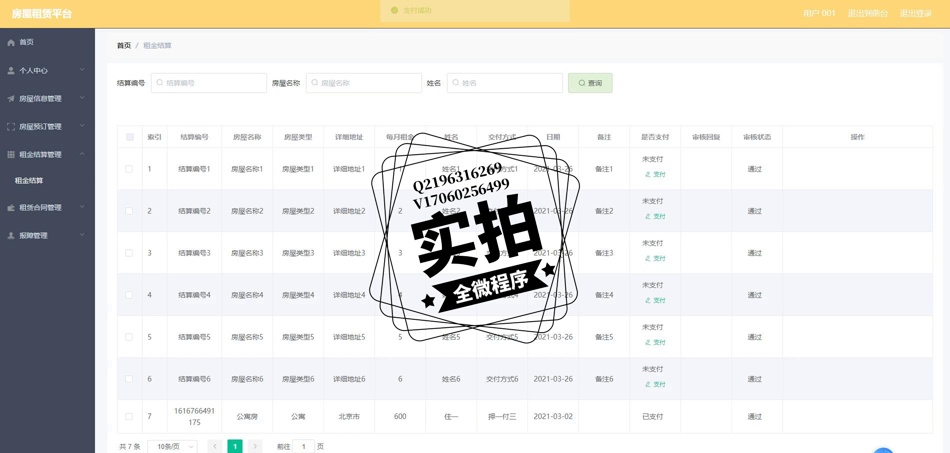Image resolution: width=950 pixels, height=453 pixels.
Task: Check the checkbox for row 结算编号1
Action: coord(129,169)
